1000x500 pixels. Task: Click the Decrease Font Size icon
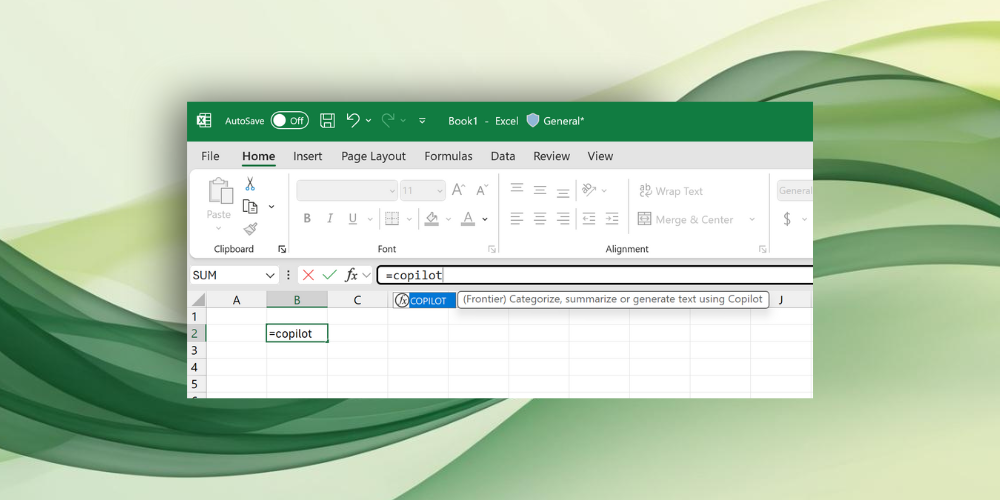pyautogui.click(x=482, y=190)
